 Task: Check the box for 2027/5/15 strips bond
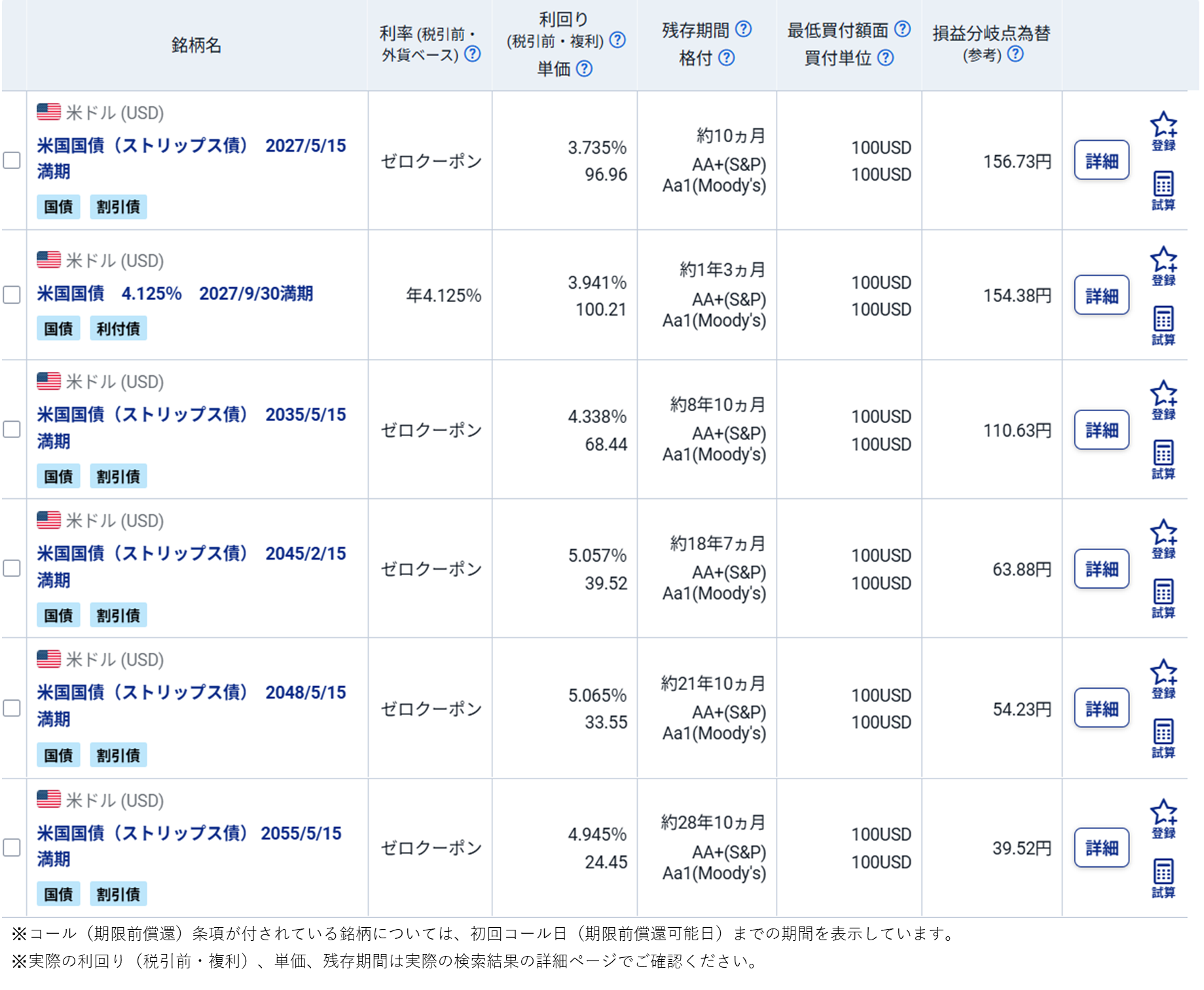[x=12, y=160]
